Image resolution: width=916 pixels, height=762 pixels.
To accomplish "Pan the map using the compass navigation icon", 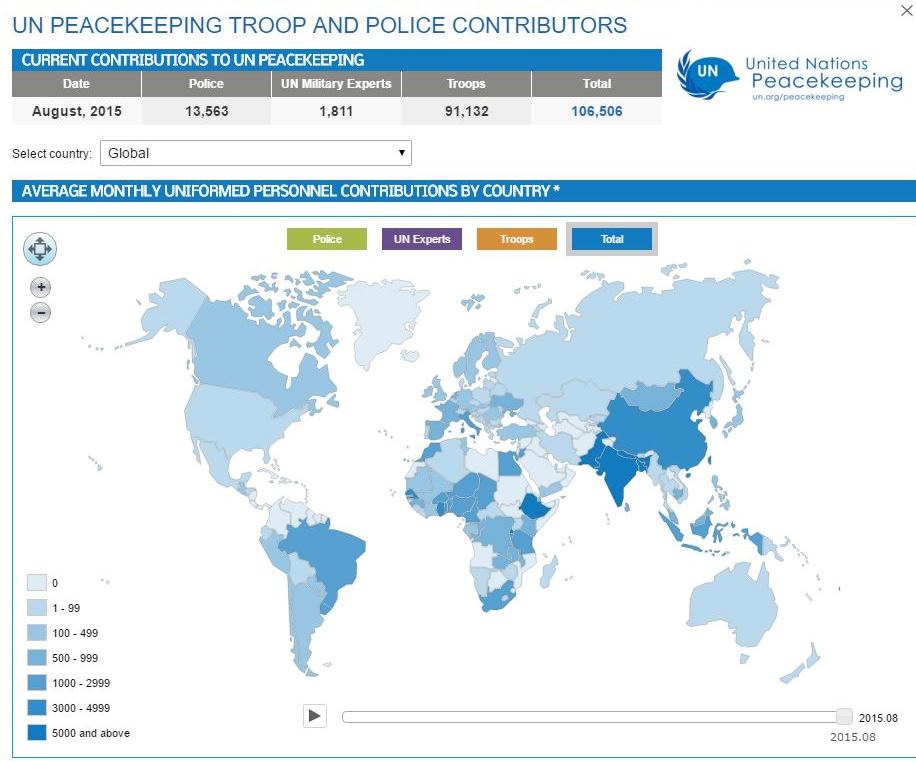I will (x=40, y=250).
